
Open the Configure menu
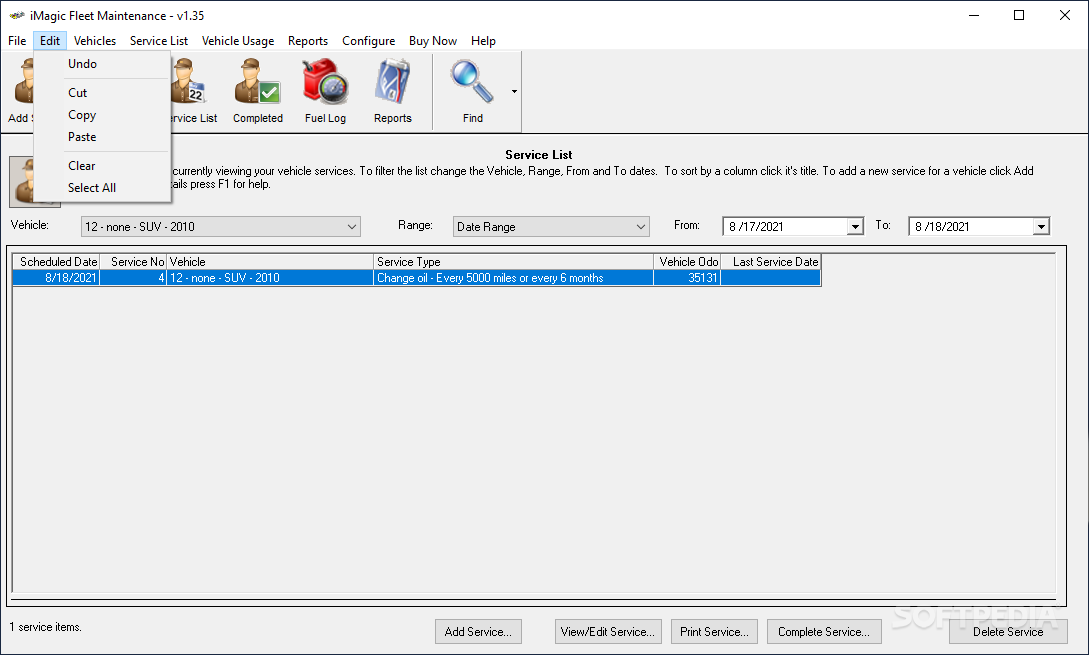[369, 41]
